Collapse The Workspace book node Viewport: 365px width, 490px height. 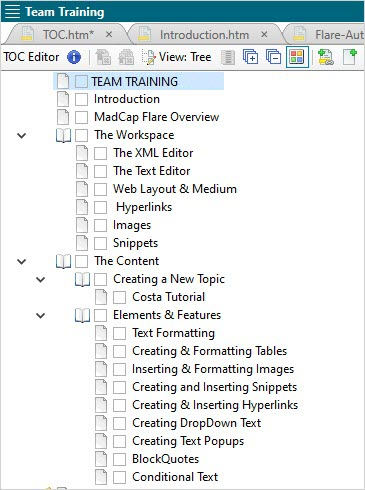[x=22, y=135]
